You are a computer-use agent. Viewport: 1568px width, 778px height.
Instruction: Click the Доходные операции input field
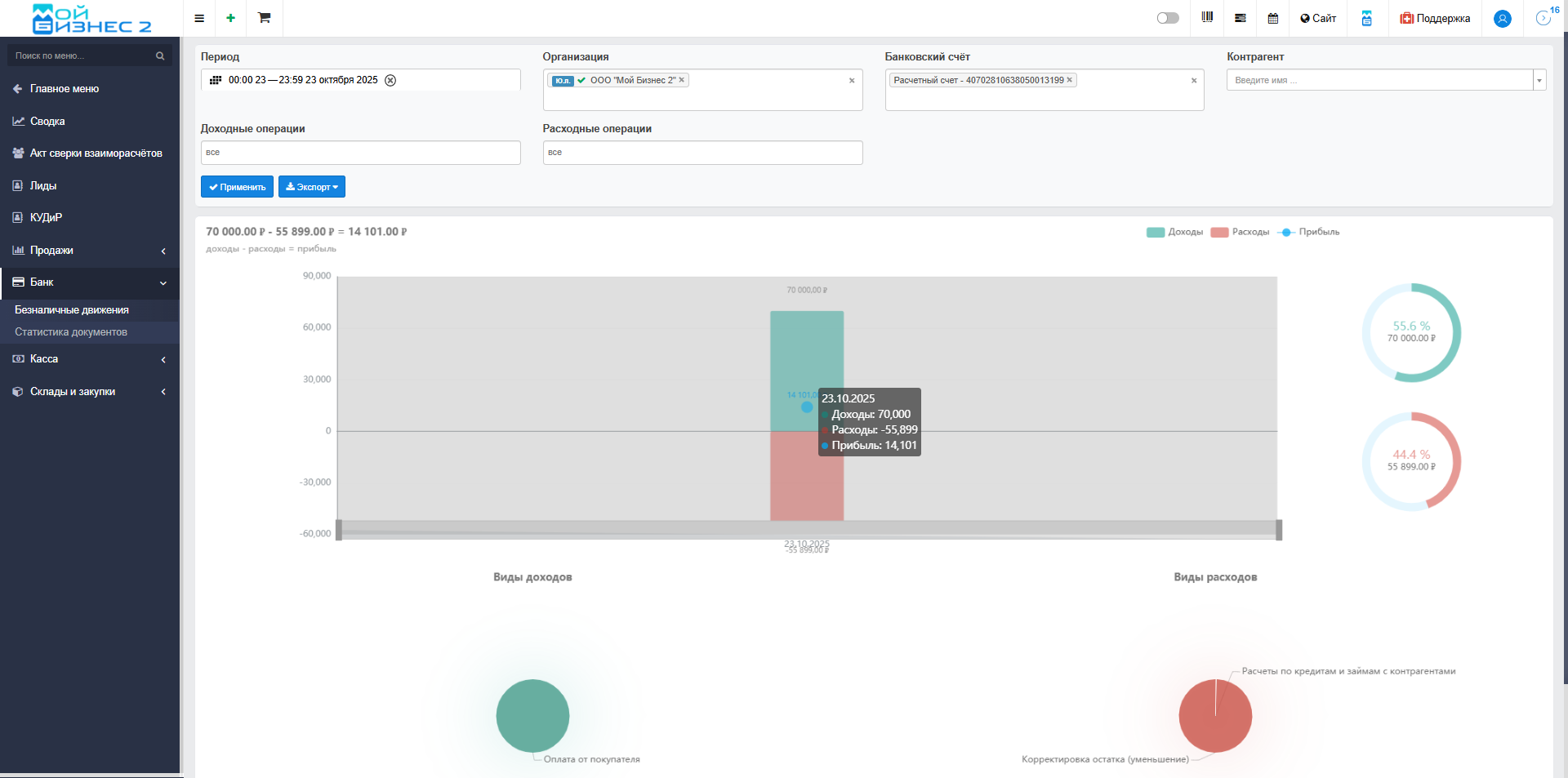tap(360, 153)
